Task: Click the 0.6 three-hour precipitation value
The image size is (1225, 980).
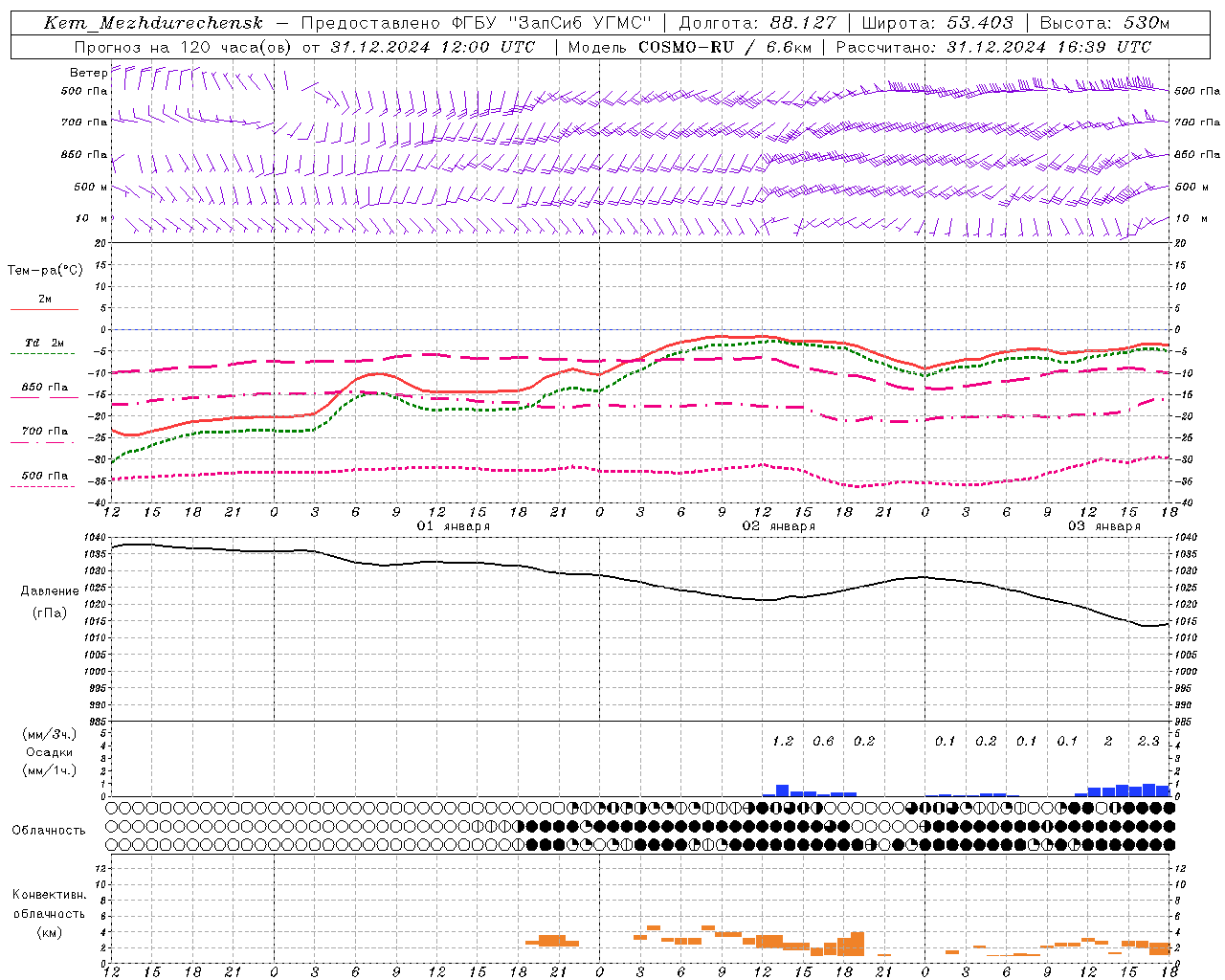Action: [823, 741]
